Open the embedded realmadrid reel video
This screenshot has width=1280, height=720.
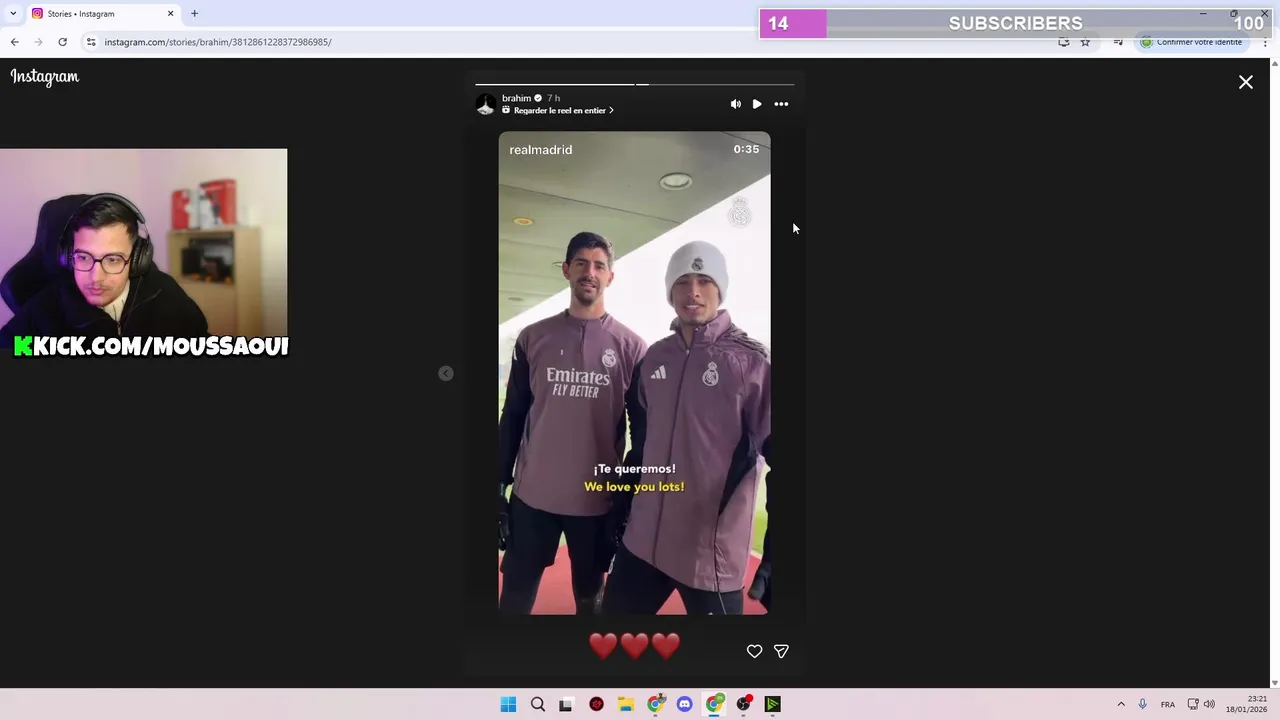(x=635, y=373)
